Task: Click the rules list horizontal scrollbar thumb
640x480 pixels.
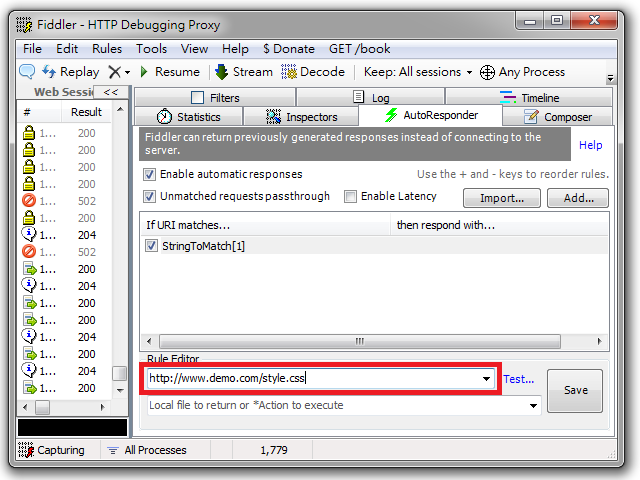Action: tap(360, 341)
